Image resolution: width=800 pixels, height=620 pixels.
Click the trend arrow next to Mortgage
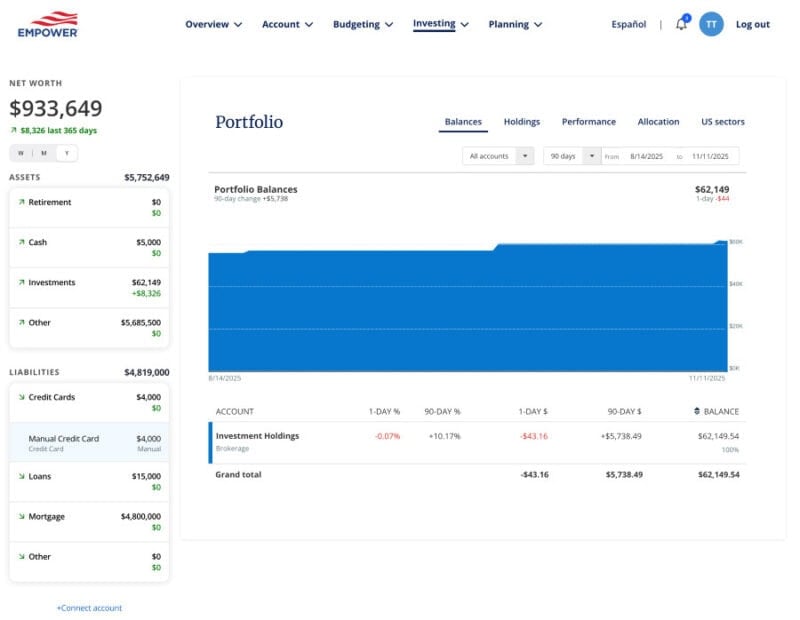click(x=21, y=517)
